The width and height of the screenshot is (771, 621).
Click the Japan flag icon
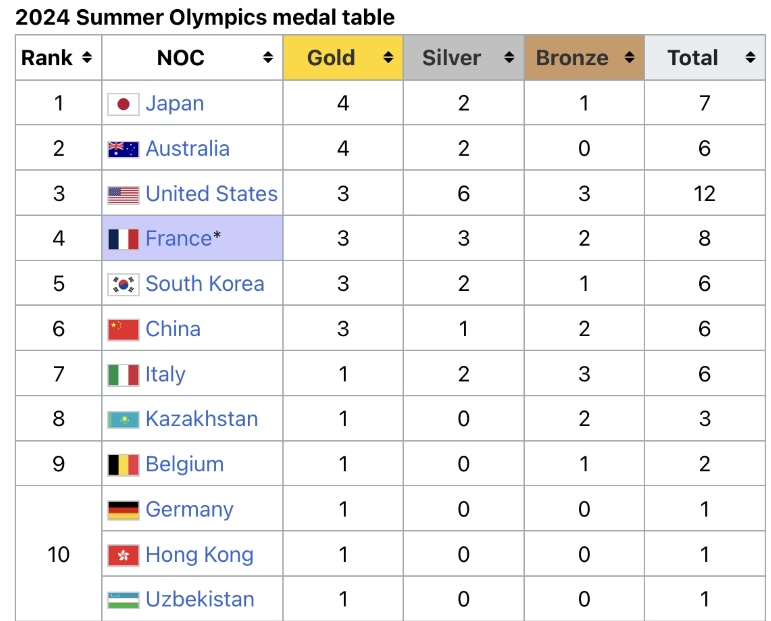click(x=123, y=104)
